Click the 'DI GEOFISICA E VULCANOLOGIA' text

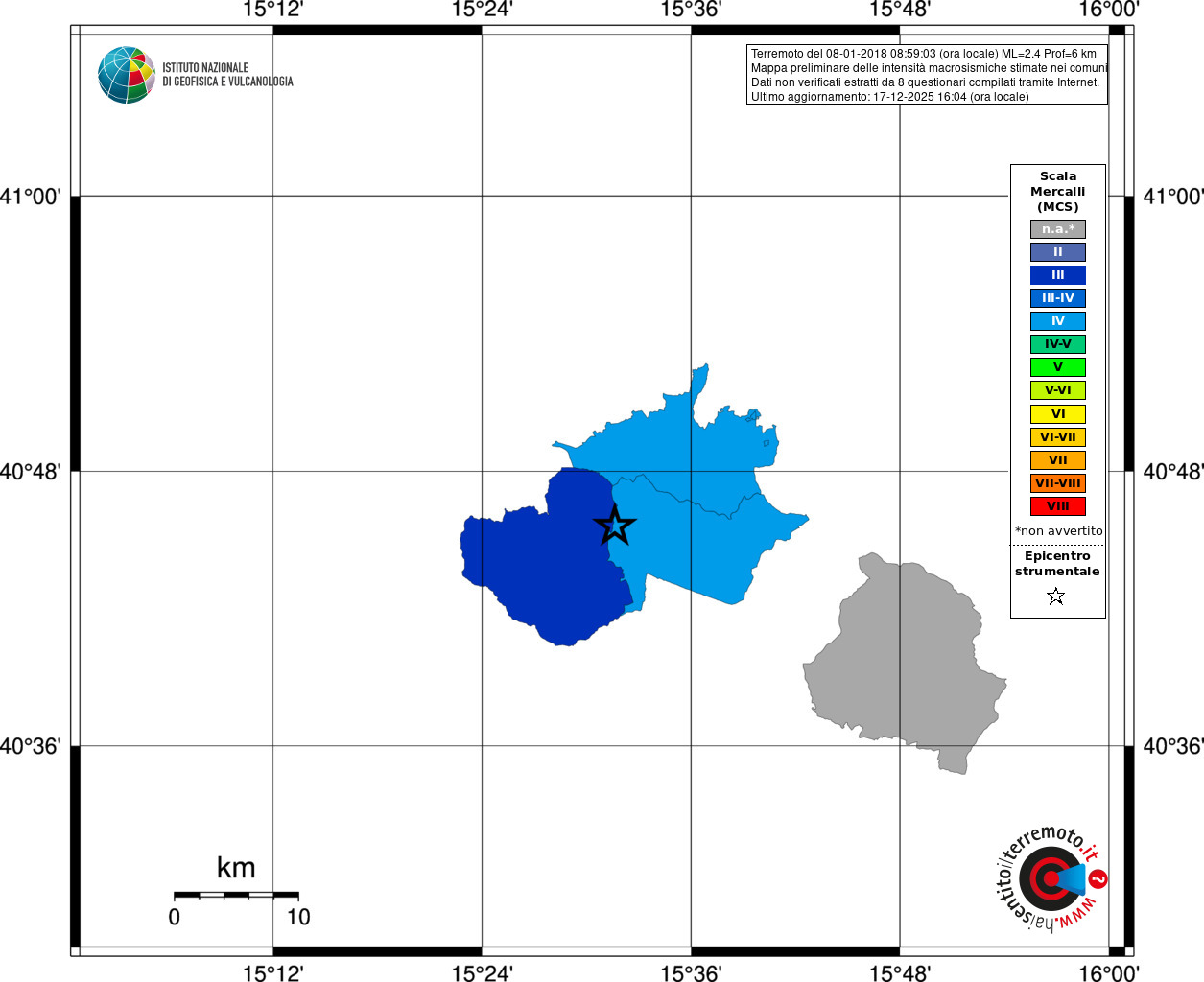[227, 82]
